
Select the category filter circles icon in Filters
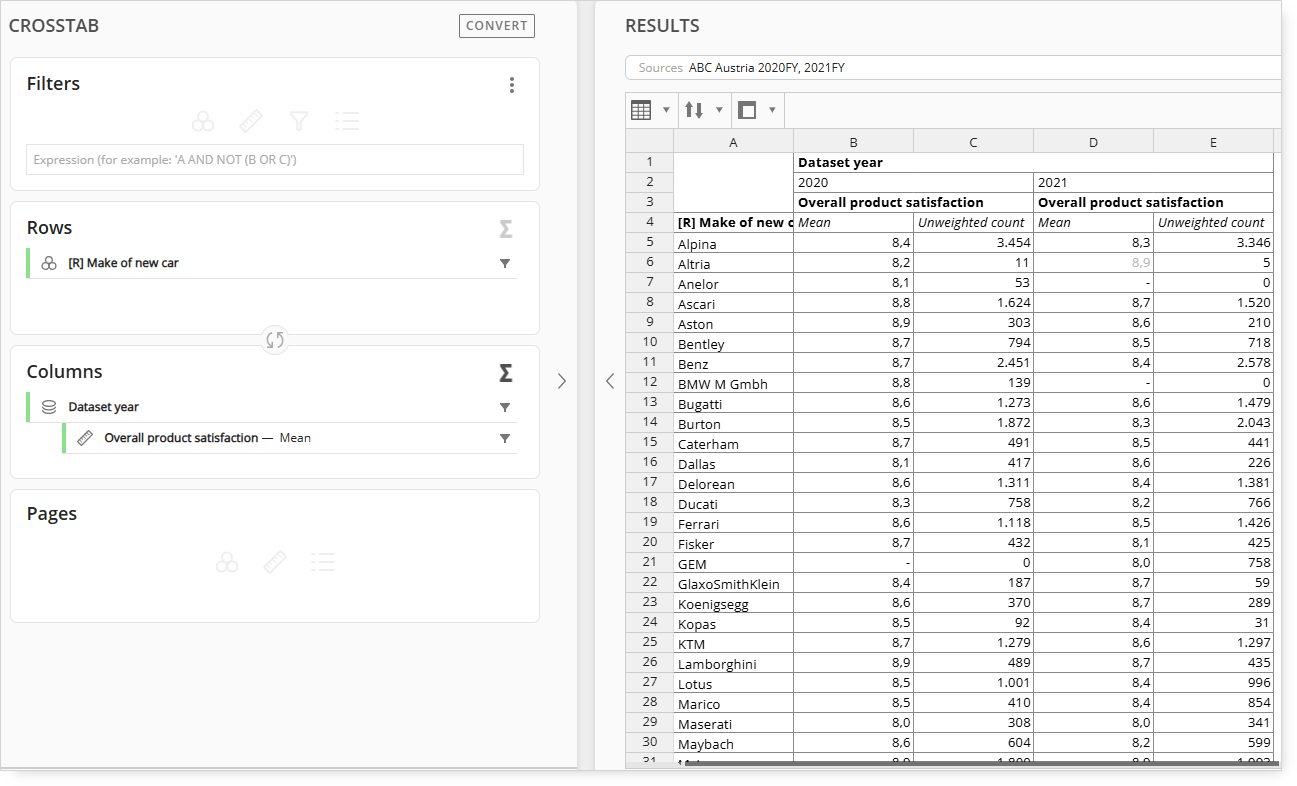(x=203, y=122)
